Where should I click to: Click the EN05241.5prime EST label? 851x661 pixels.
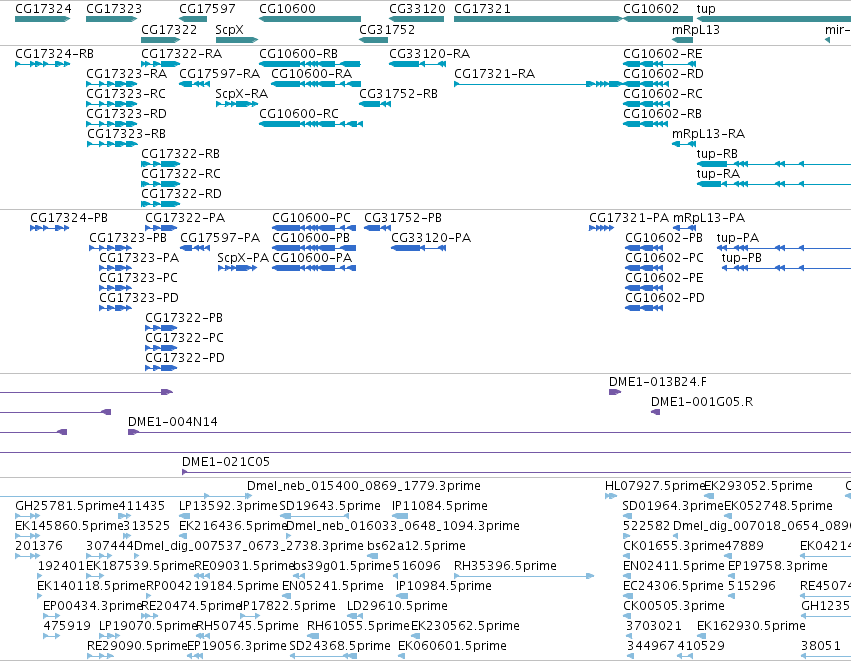(x=333, y=587)
